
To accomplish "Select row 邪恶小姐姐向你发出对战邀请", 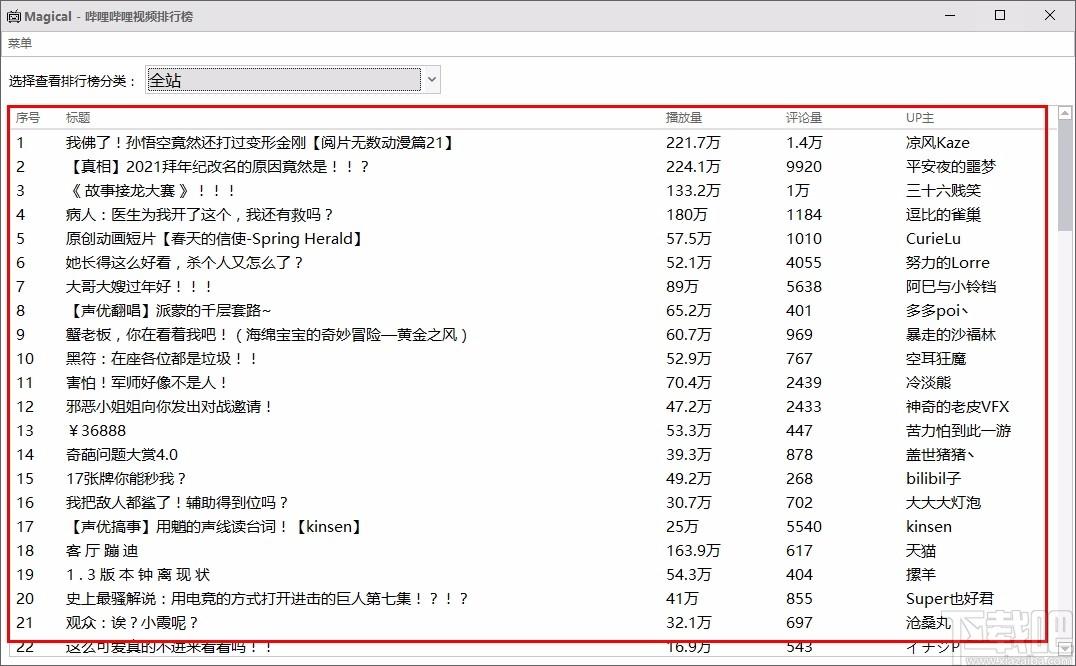I will pos(528,407).
